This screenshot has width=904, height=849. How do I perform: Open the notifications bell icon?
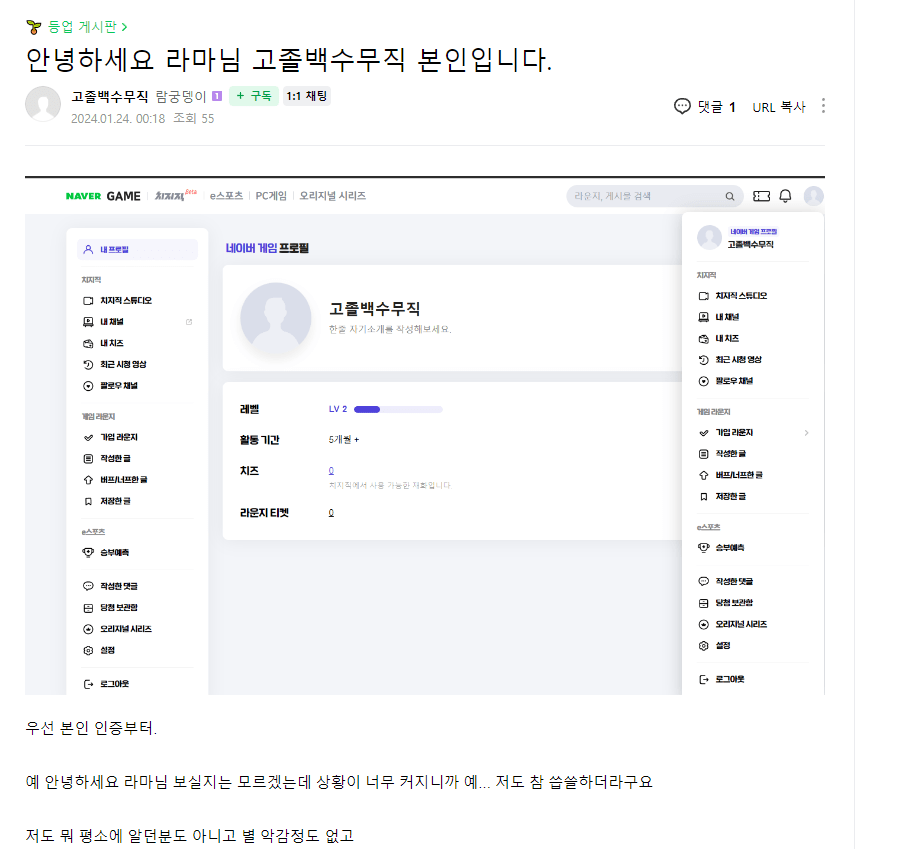tap(786, 196)
